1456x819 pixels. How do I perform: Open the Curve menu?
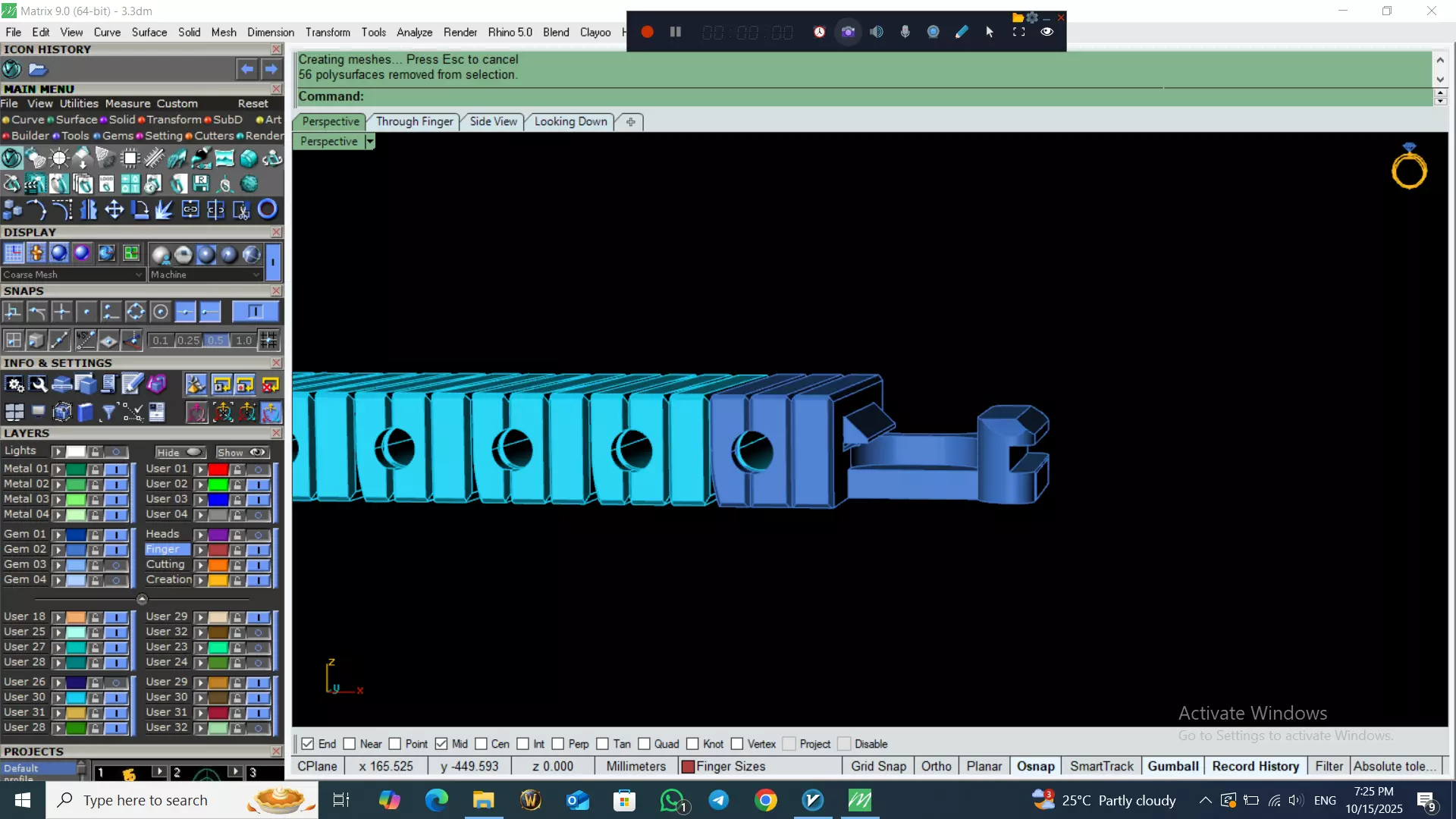click(x=107, y=32)
